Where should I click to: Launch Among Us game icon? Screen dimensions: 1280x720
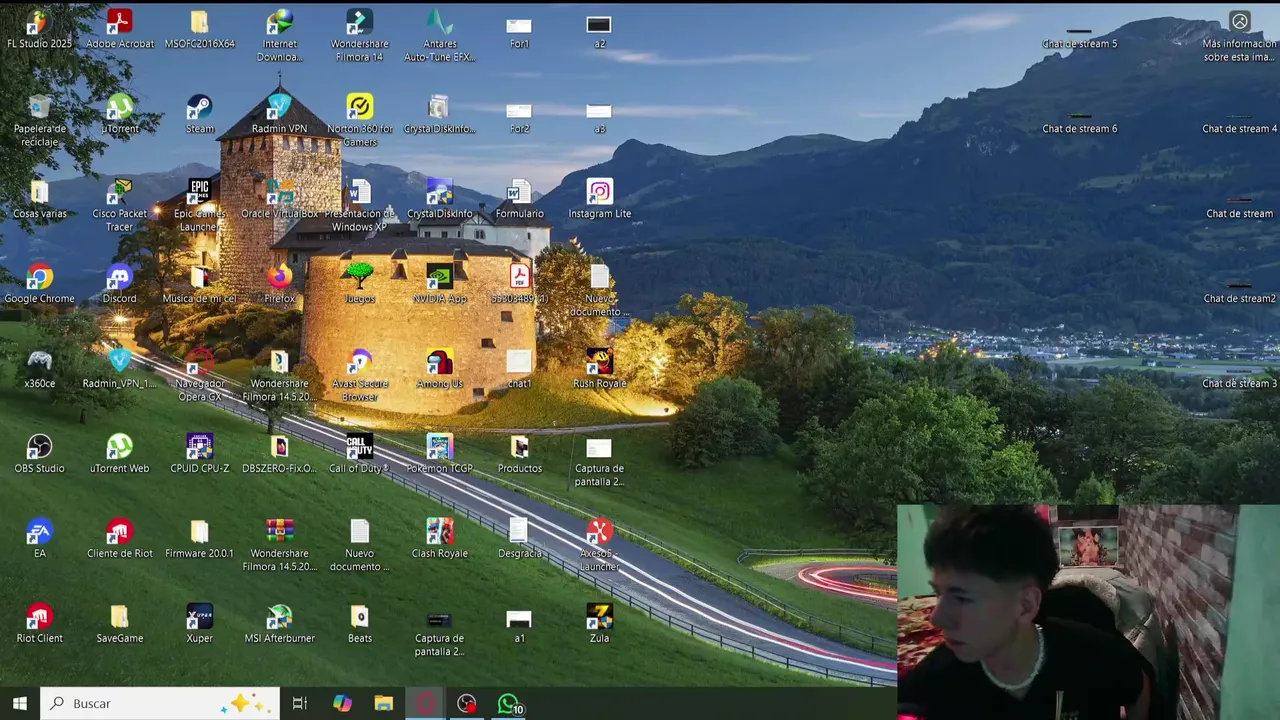pyautogui.click(x=439, y=362)
